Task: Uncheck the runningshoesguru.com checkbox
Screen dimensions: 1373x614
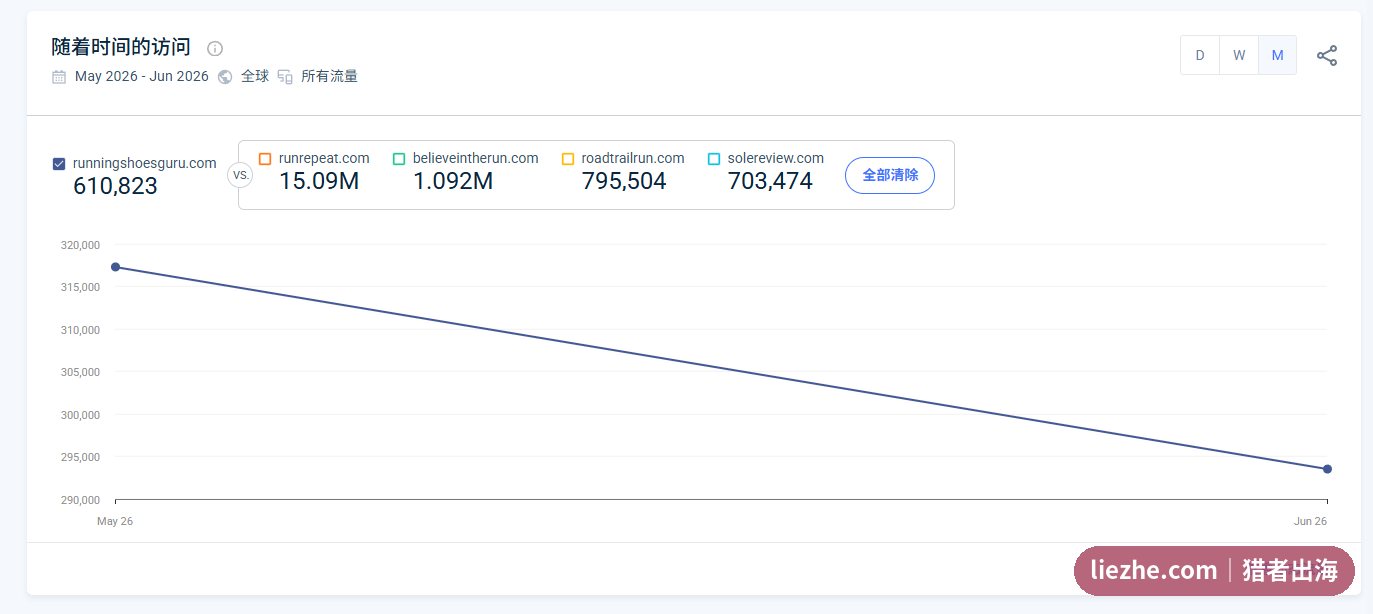Action: pos(59,164)
